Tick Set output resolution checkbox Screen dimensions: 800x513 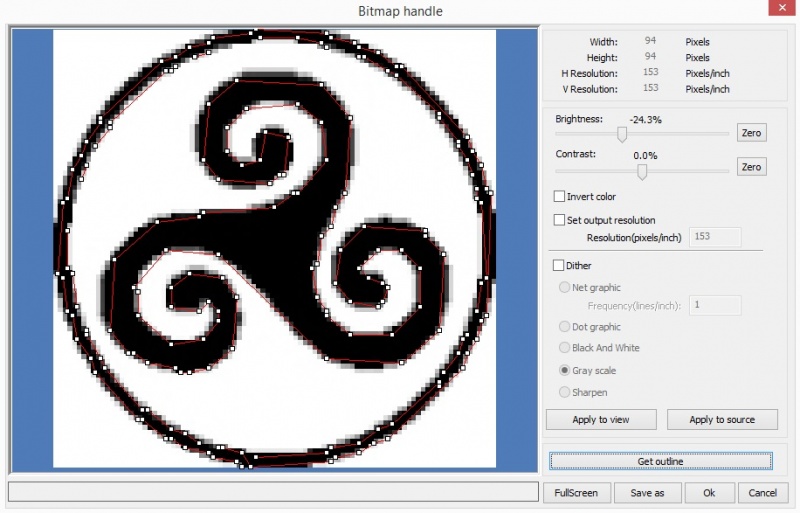pos(559,220)
